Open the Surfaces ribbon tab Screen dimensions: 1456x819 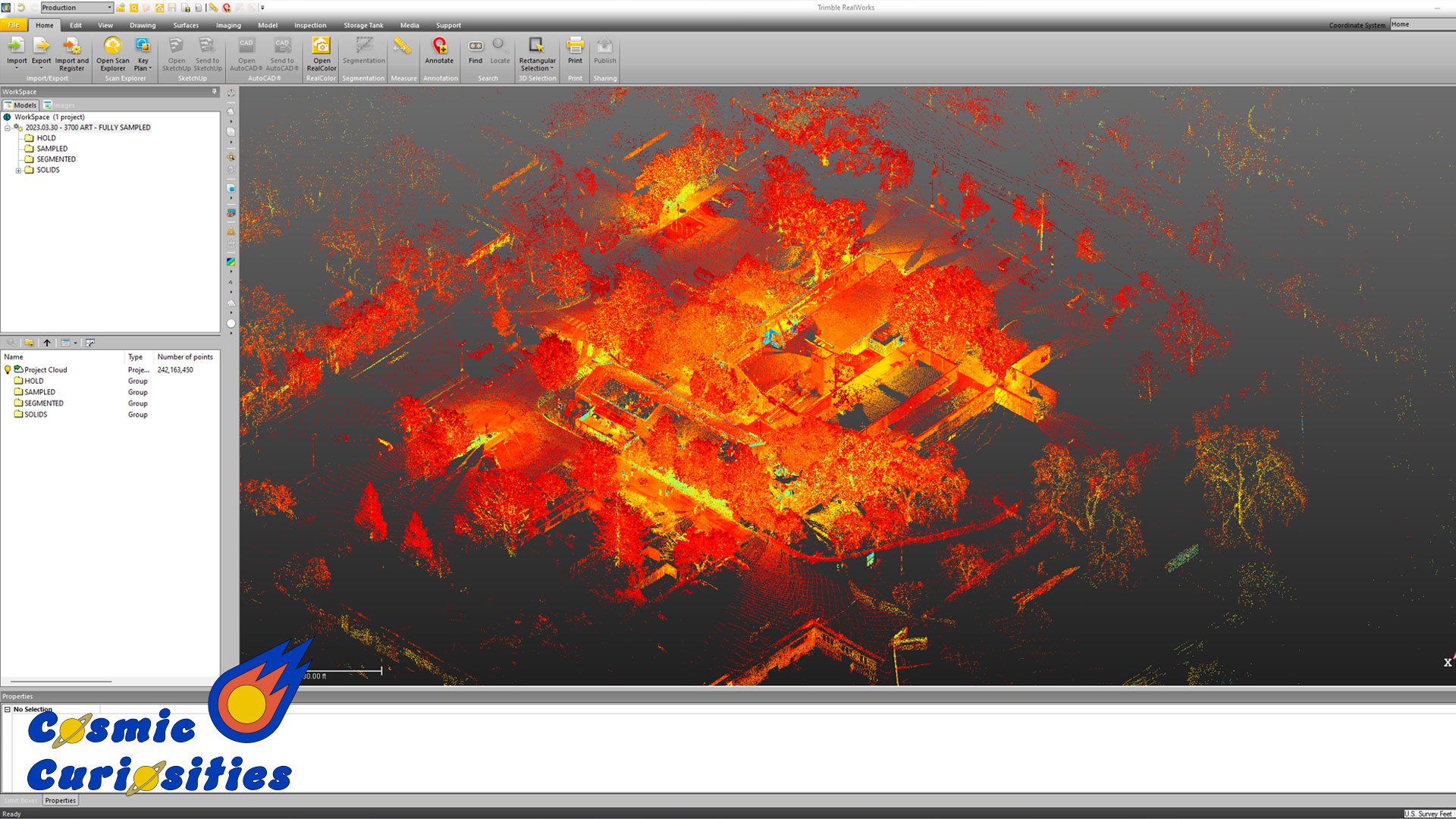(x=186, y=25)
